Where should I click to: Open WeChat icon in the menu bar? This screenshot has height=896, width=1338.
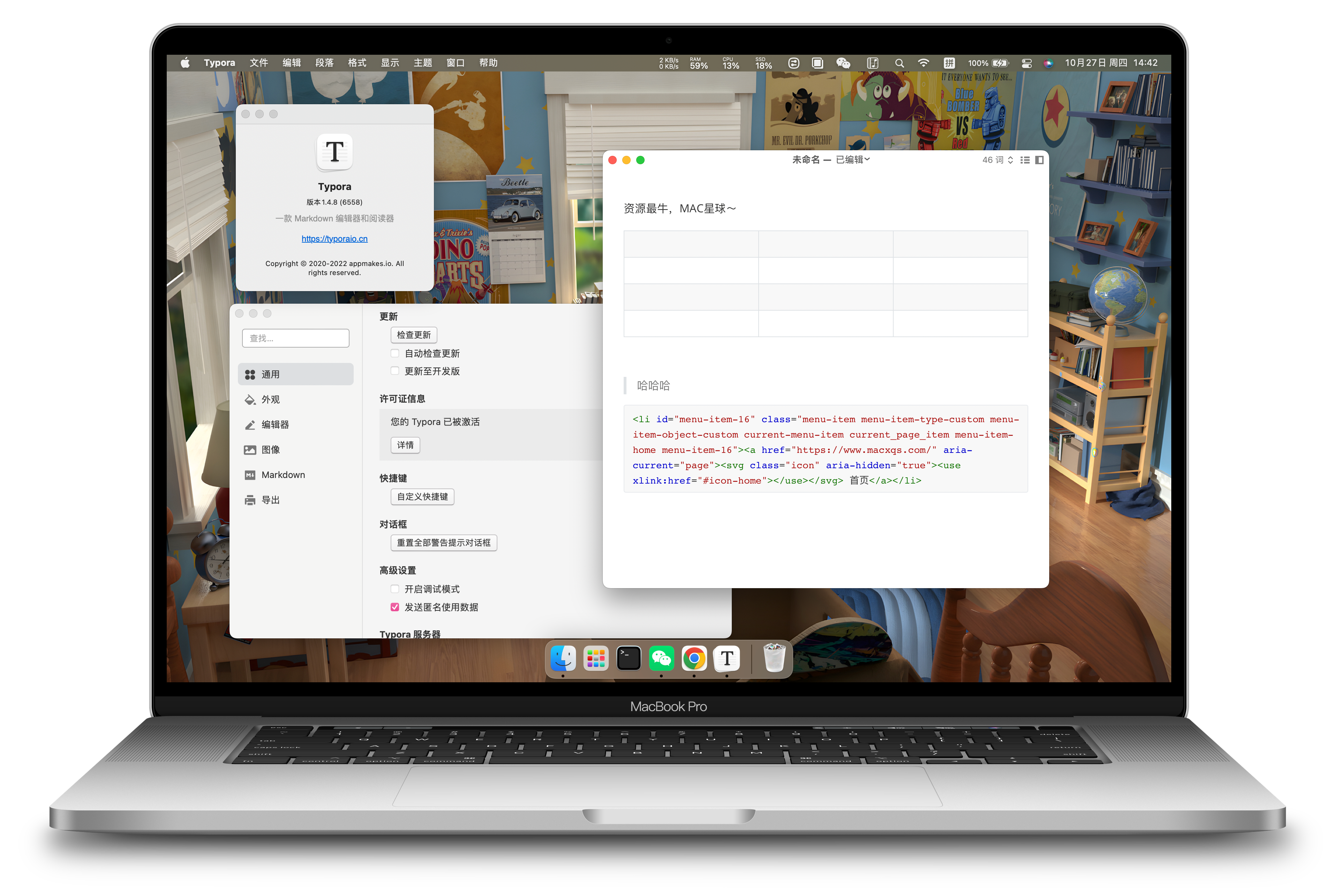pyautogui.click(x=844, y=63)
